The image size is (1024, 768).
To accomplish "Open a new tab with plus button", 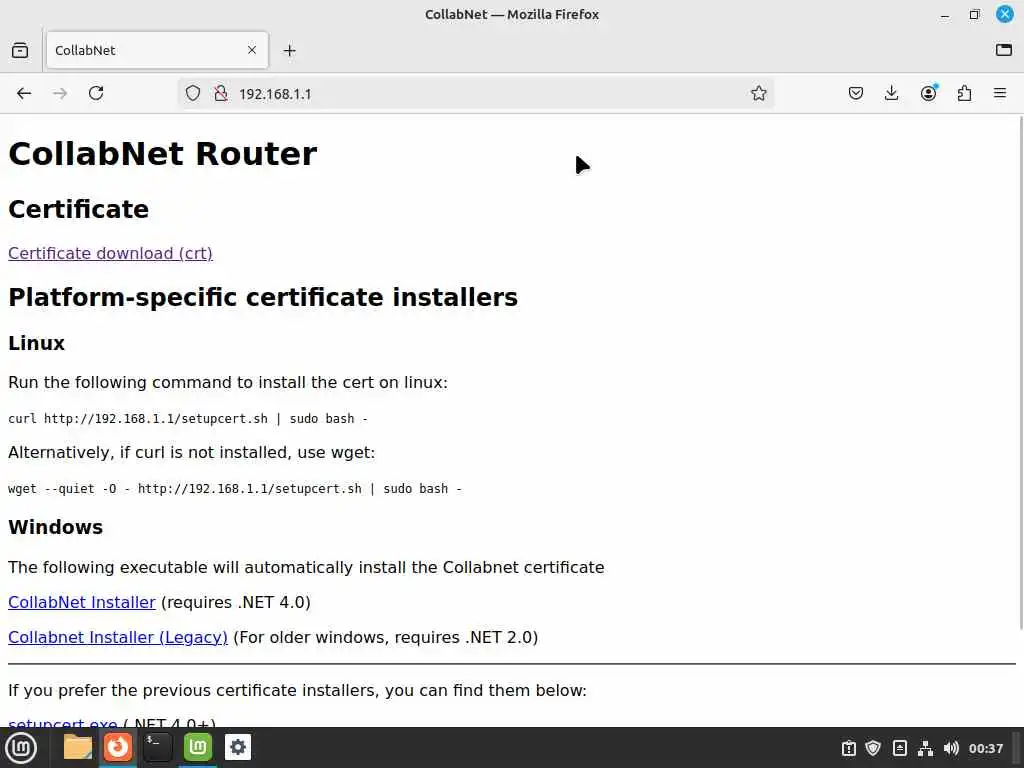I will click(289, 50).
